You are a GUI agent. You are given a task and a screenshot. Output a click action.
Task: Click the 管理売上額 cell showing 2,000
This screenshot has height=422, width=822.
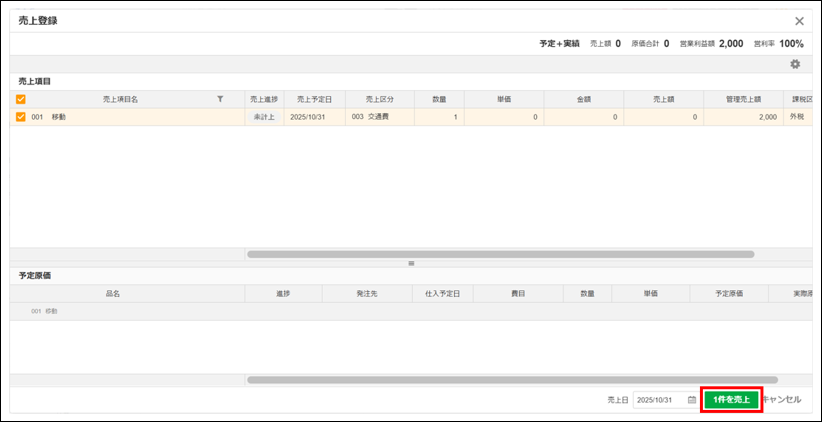pos(743,117)
